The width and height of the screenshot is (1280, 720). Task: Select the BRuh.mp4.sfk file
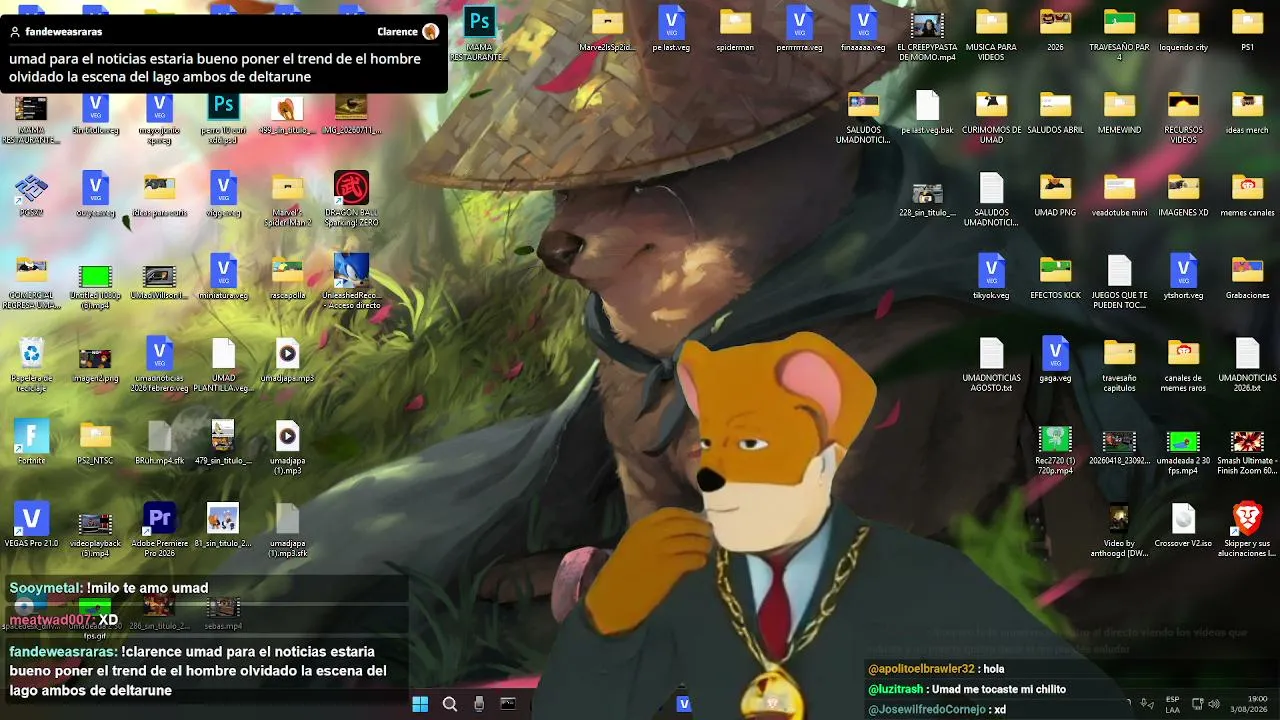point(159,442)
